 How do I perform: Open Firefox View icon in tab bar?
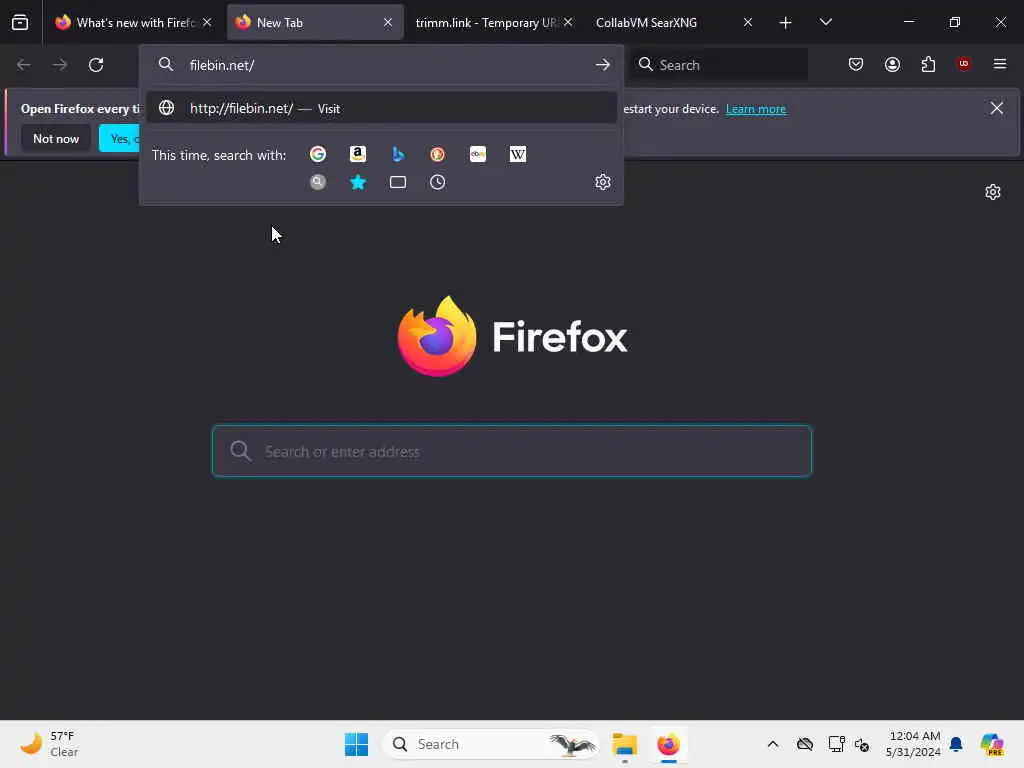[x=20, y=22]
